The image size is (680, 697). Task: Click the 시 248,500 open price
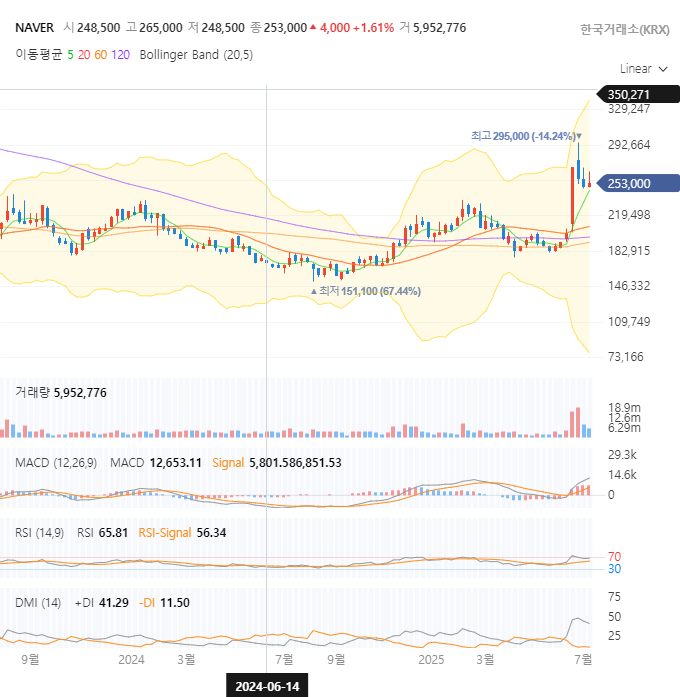pyautogui.click(x=92, y=28)
